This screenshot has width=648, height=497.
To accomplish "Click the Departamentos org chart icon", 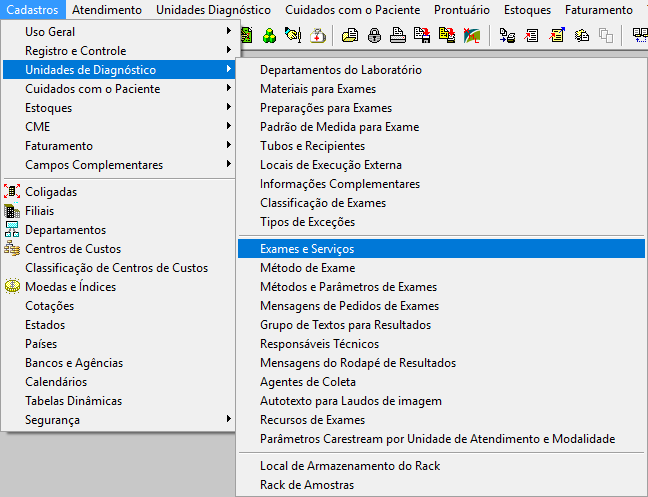I will tap(12, 230).
